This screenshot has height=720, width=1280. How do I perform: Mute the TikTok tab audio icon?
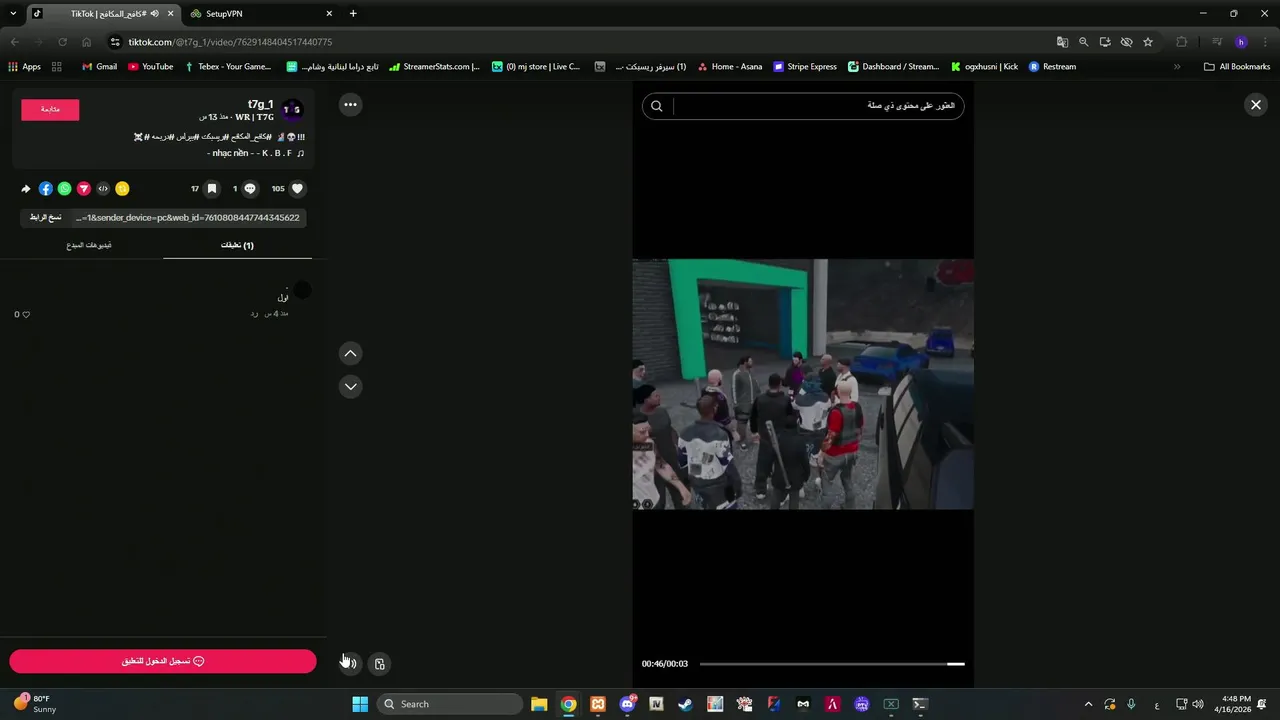[x=154, y=14]
